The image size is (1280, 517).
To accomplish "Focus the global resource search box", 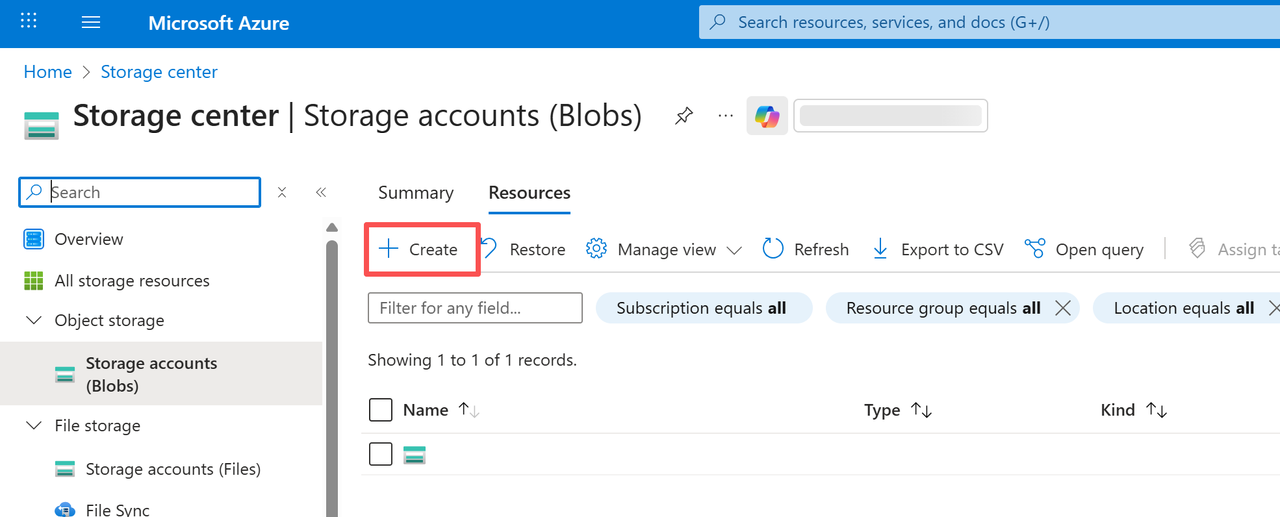I will pyautogui.click(x=989, y=22).
